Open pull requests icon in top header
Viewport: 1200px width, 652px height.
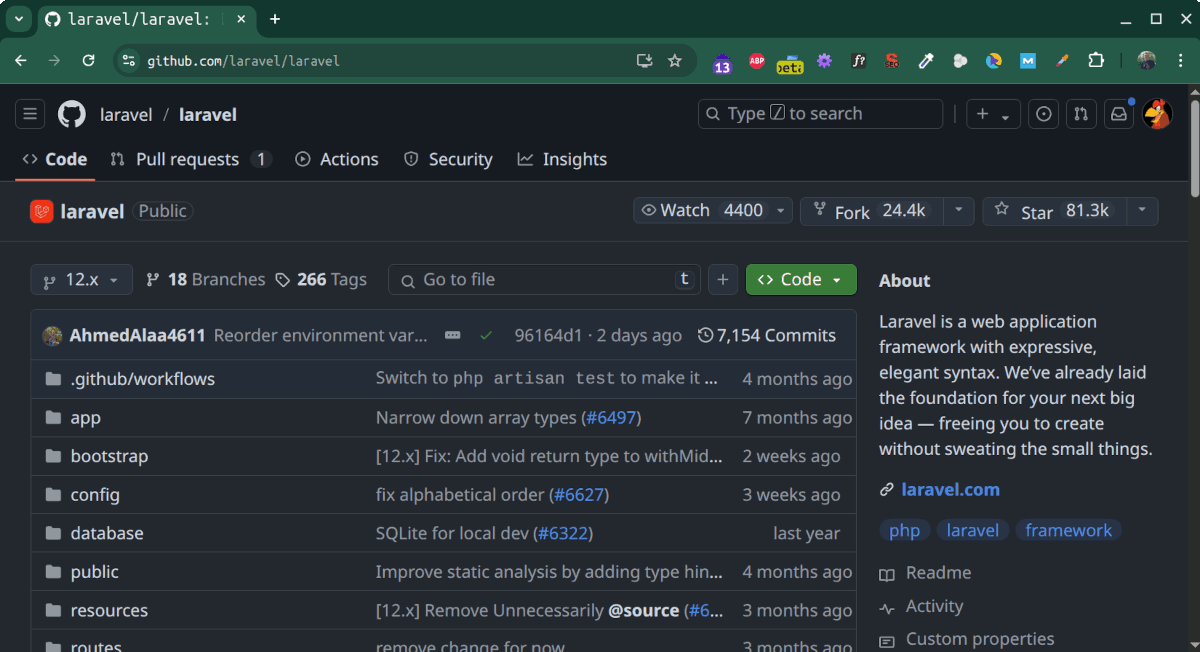point(1080,114)
